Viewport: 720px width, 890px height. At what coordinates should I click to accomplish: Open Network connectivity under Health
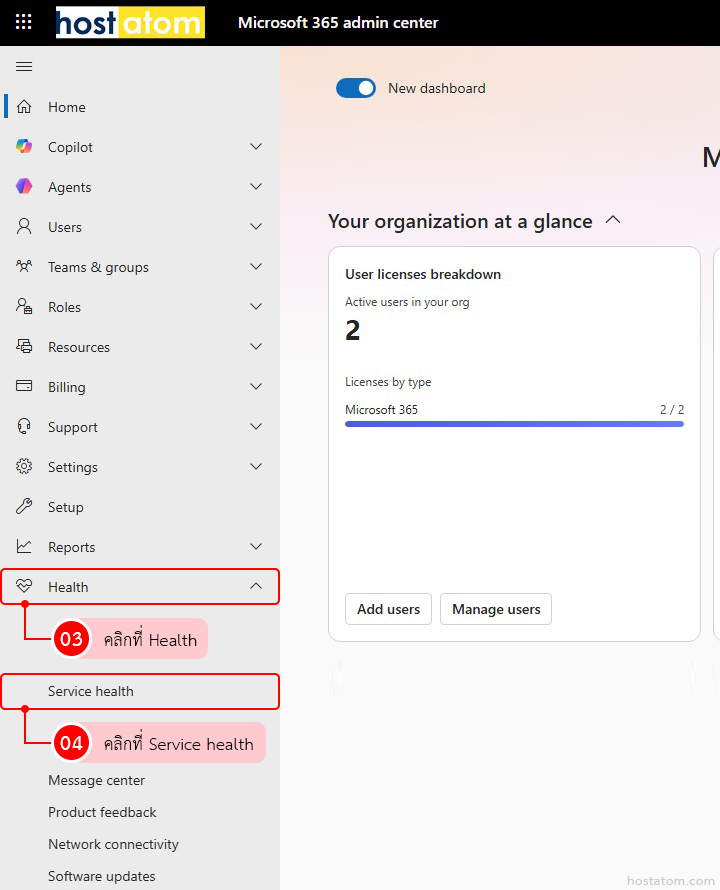[x=114, y=844]
